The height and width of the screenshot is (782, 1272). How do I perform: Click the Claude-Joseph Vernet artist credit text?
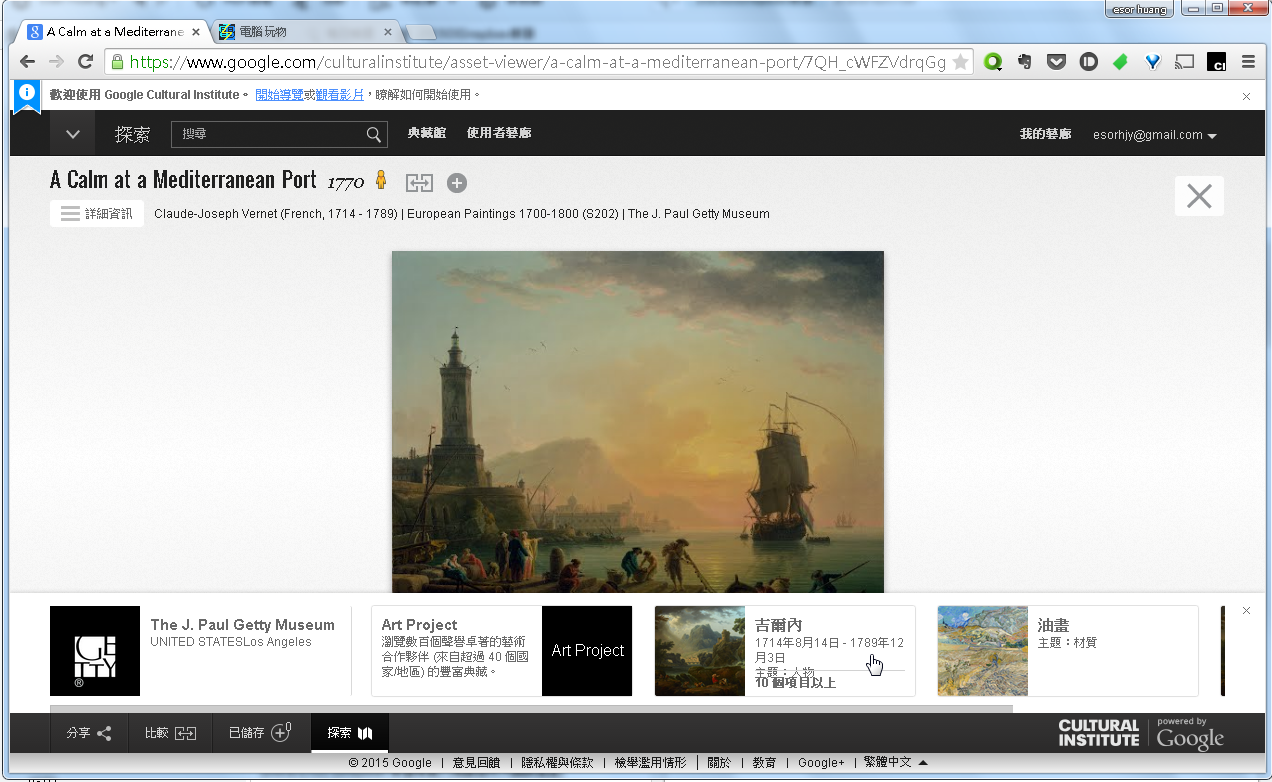[x=277, y=214]
